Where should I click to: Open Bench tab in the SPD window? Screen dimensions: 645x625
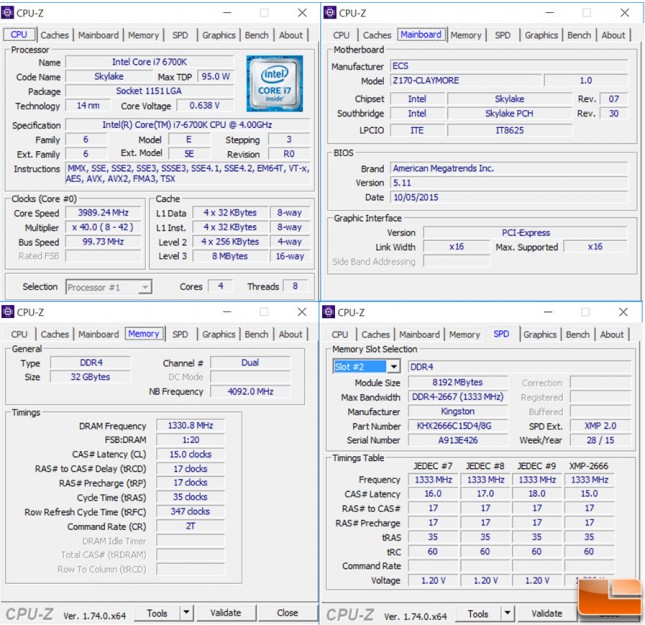[578, 335]
